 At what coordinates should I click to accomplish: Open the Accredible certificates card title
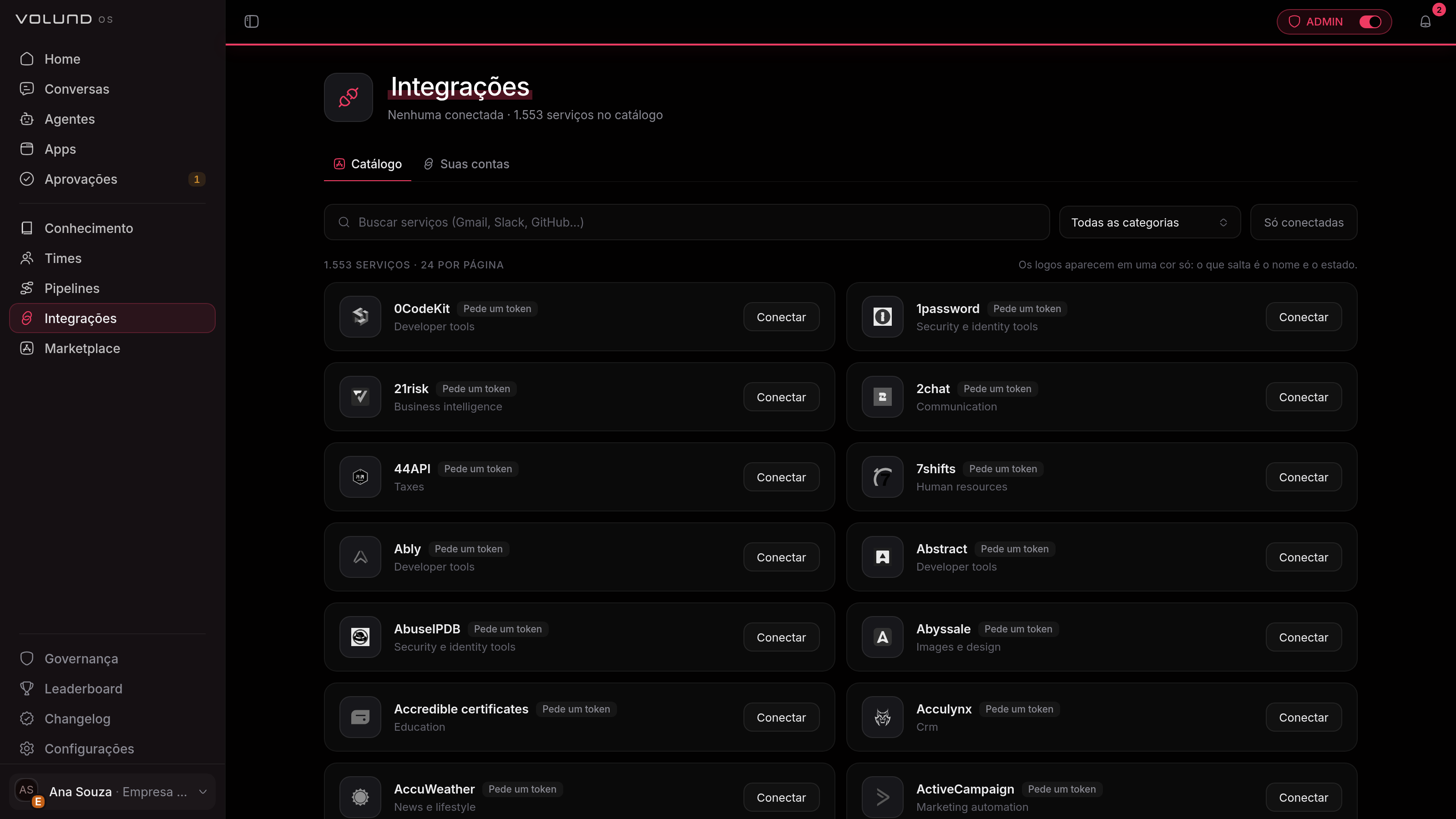(461, 709)
